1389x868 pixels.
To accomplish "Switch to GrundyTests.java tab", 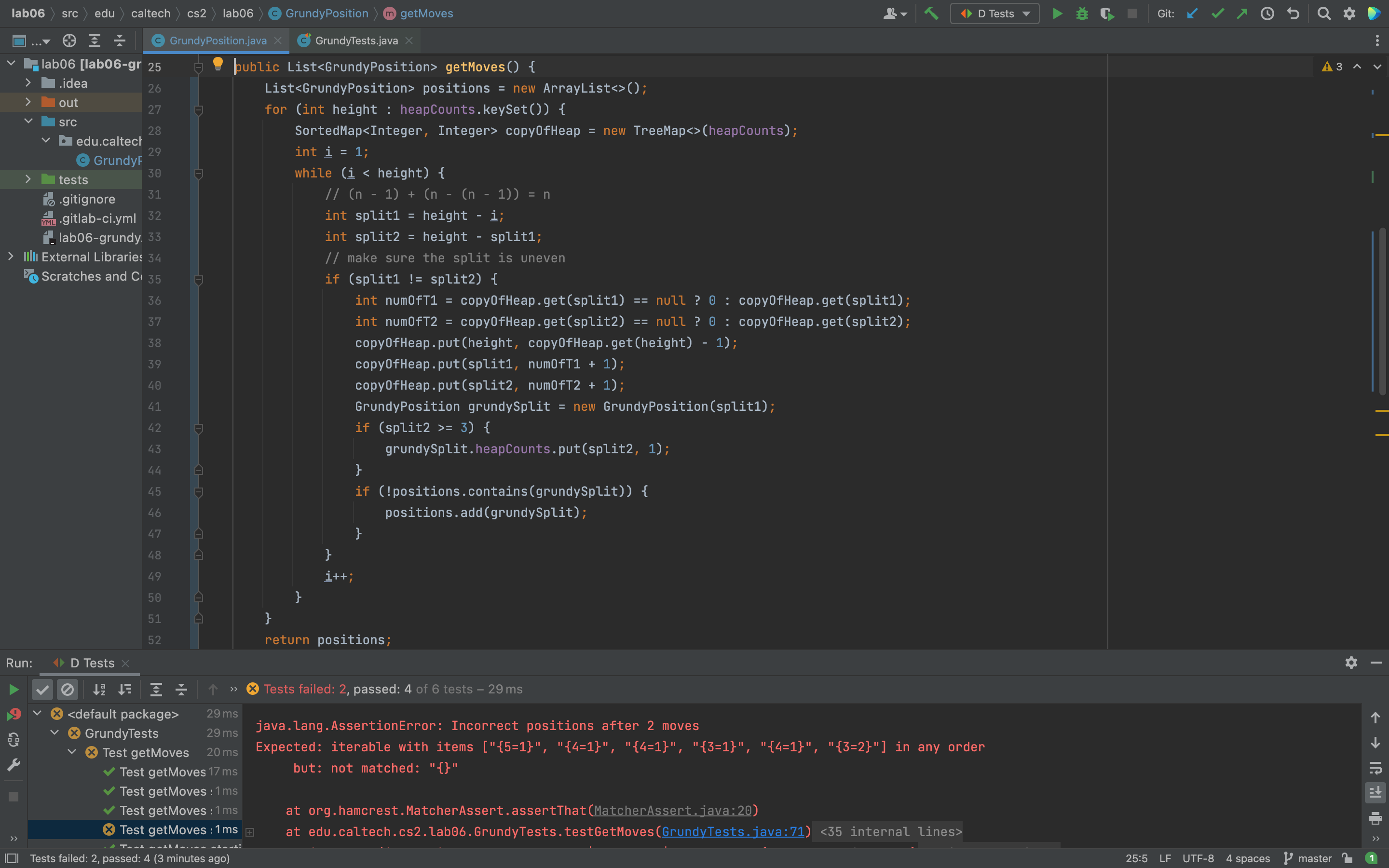I will point(356,41).
